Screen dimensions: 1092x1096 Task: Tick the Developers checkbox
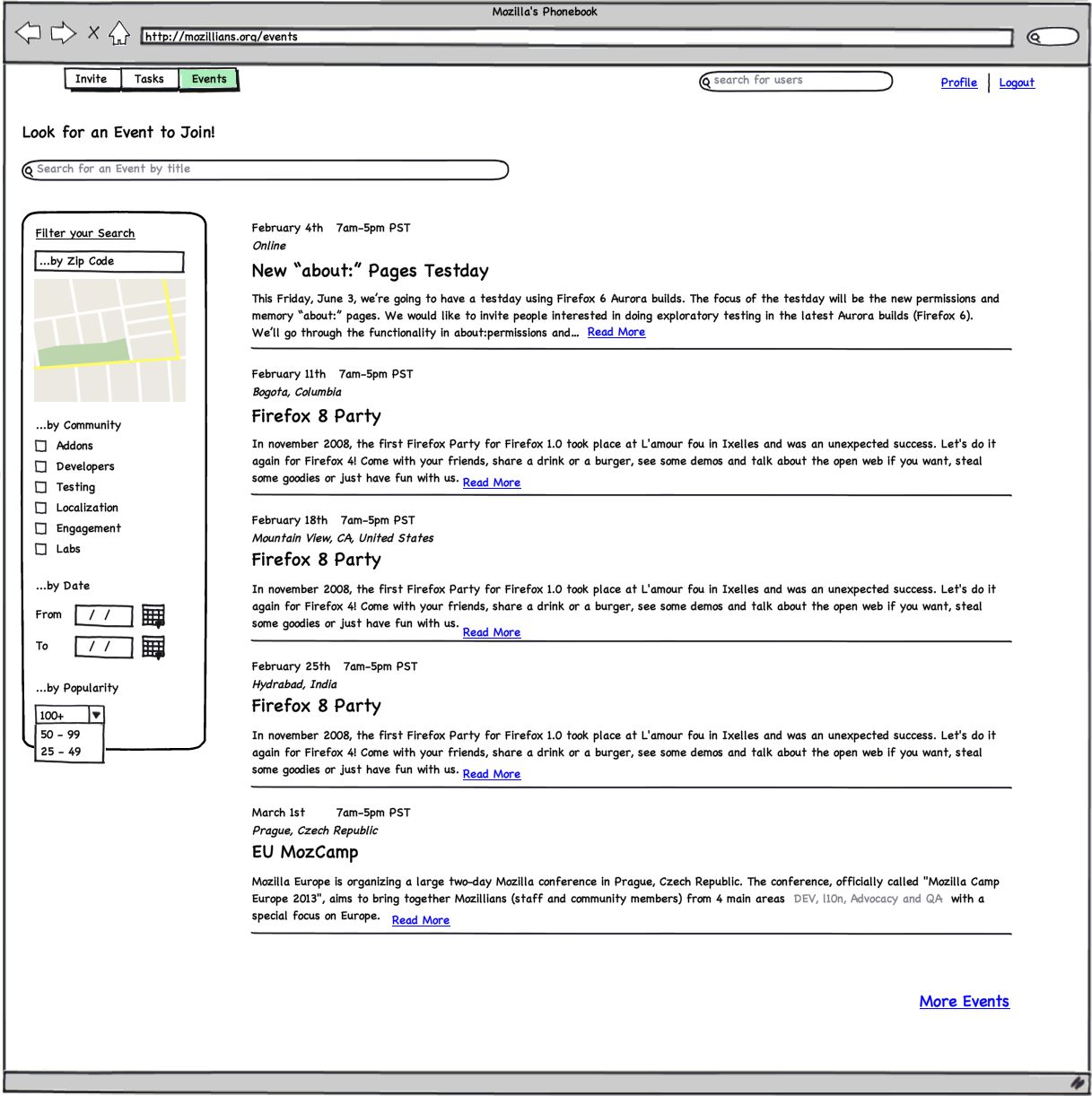click(x=41, y=466)
